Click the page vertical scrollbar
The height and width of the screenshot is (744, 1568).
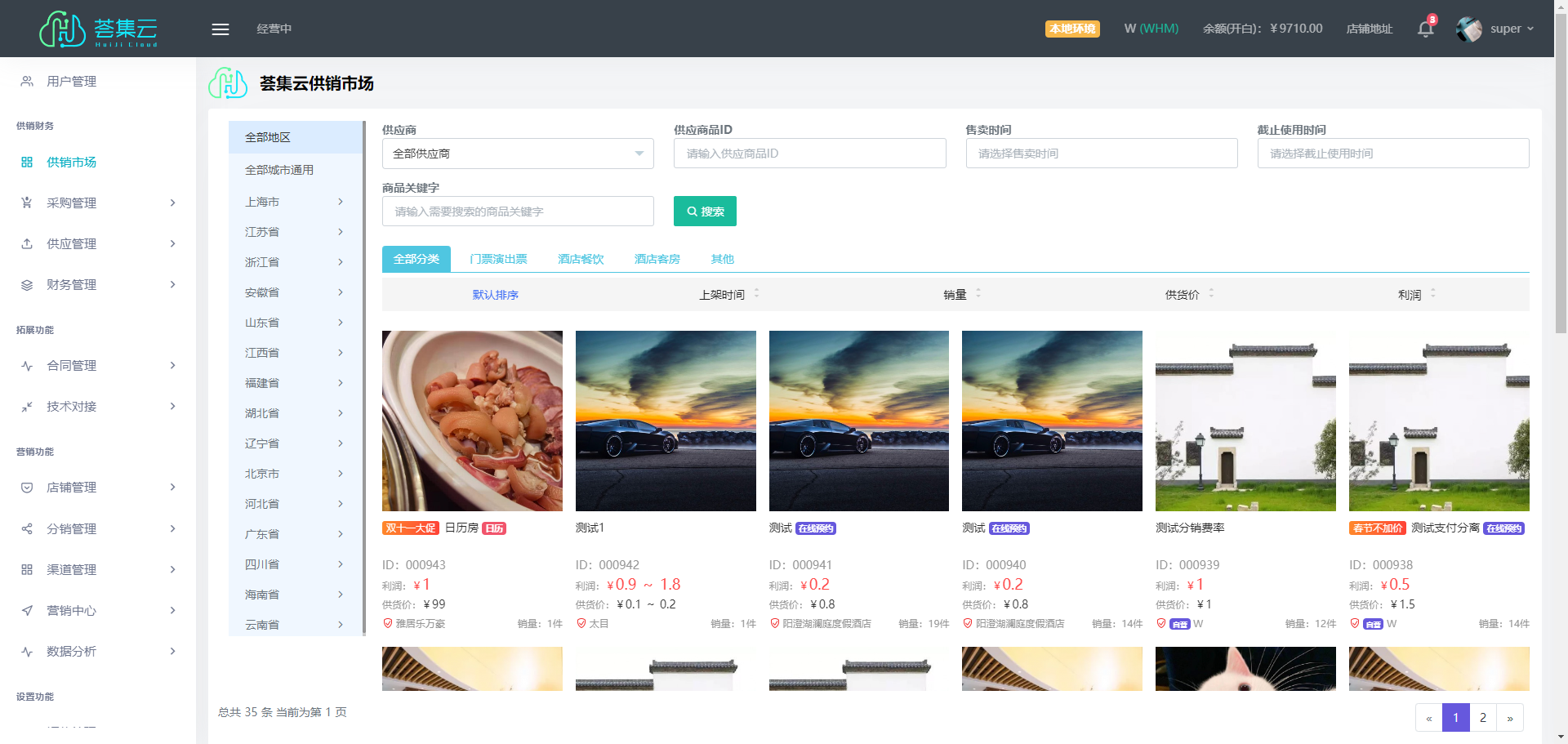point(1561,172)
